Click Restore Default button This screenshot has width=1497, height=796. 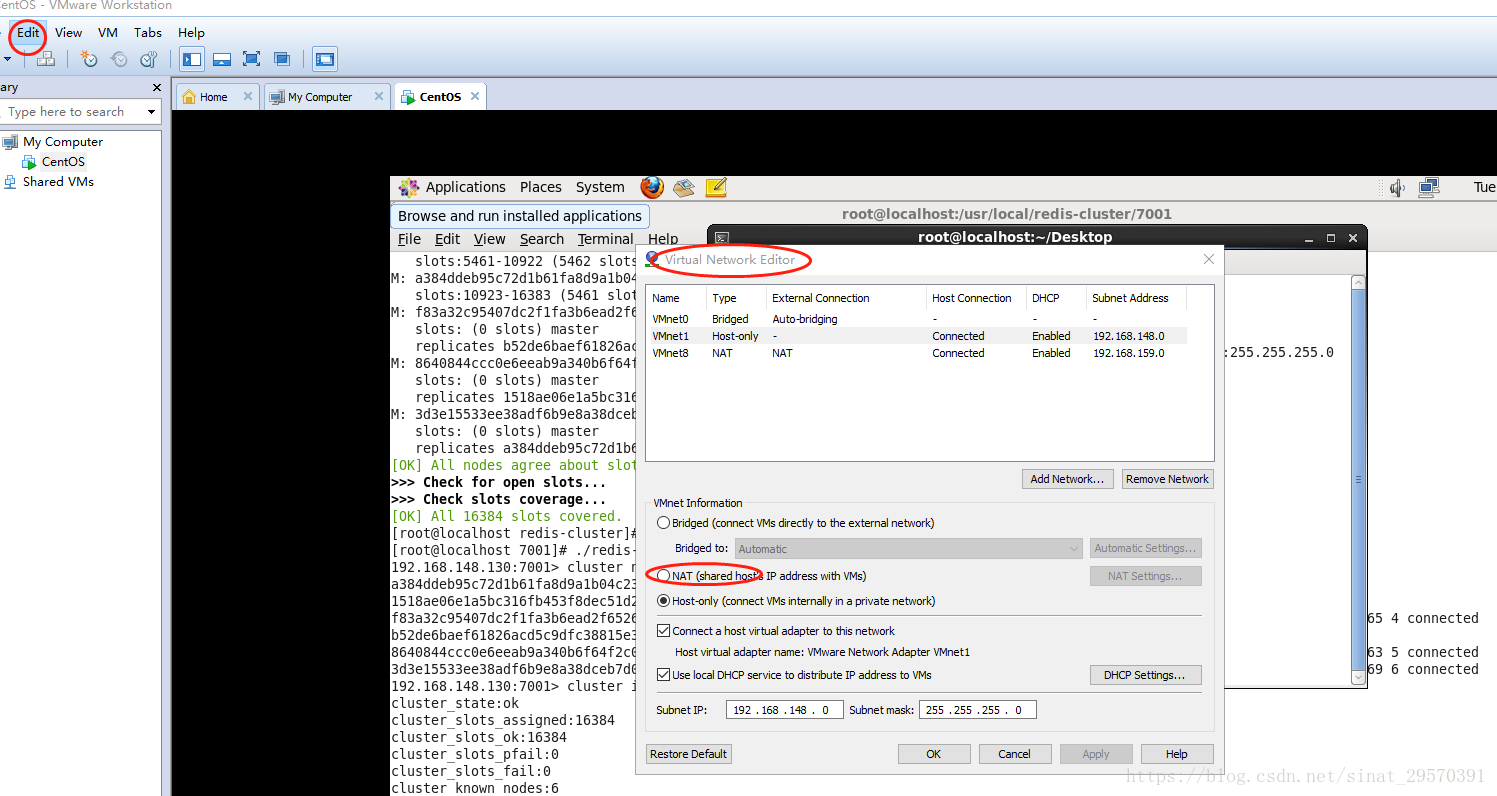pos(689,754)
